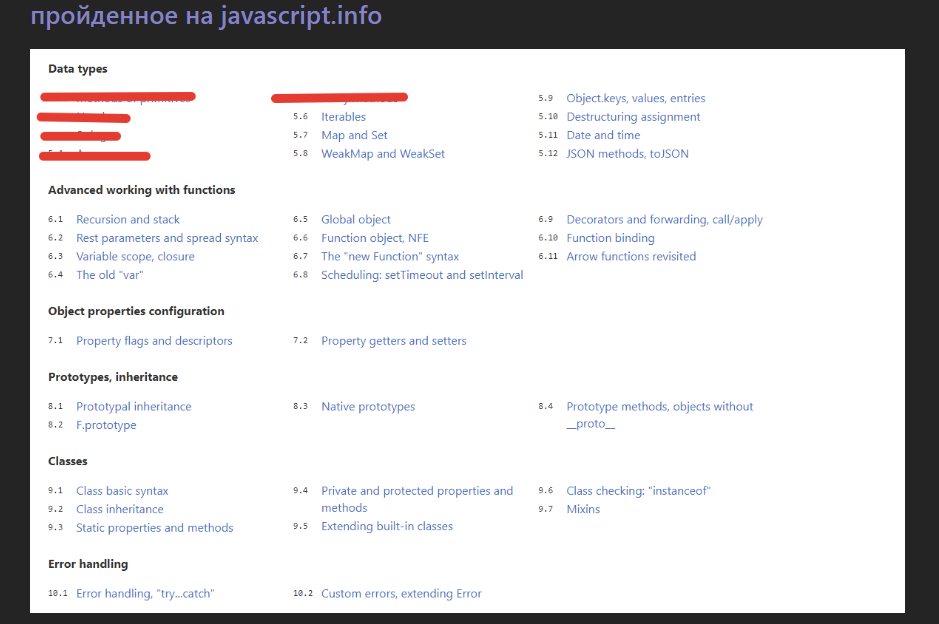Select Advanced working with functions heading
Screen dimensions: 939x624
(141, 190)
